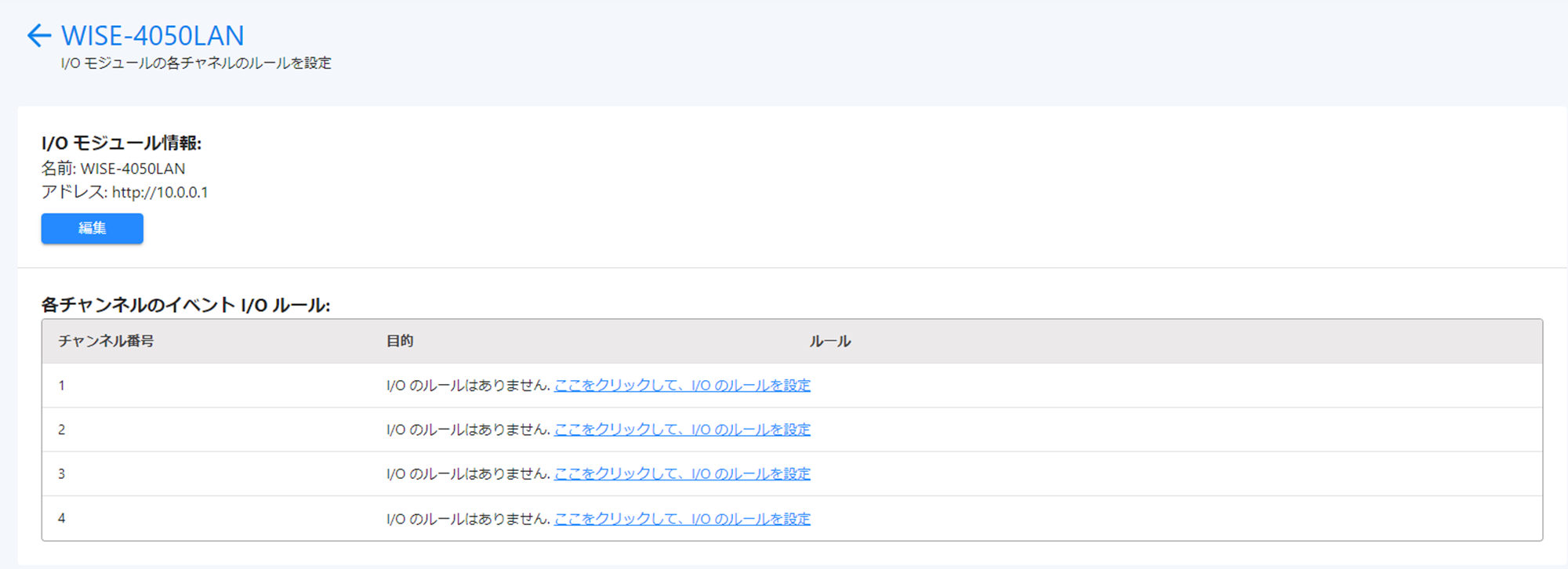Select channel number 3 cell
This screenshot has width=1568, height=569.
click(x=62, y=473)
